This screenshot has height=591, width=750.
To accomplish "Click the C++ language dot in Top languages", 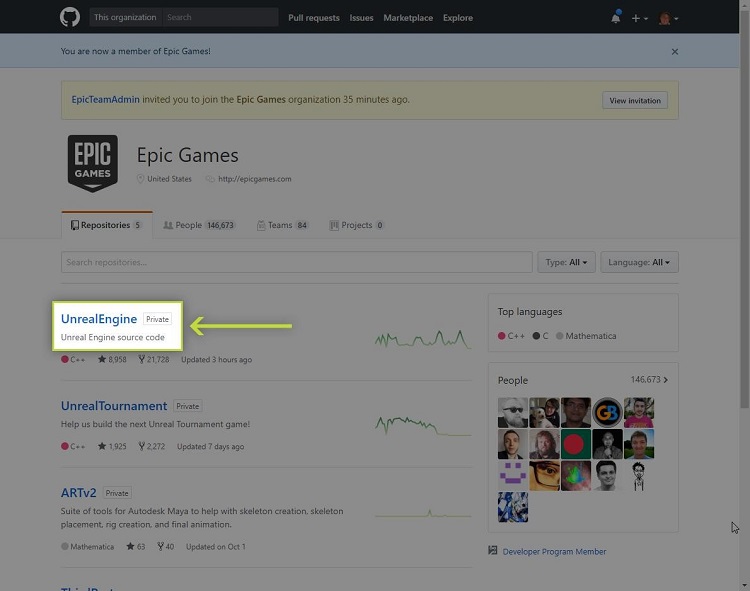I will click(x=501, y=336).
